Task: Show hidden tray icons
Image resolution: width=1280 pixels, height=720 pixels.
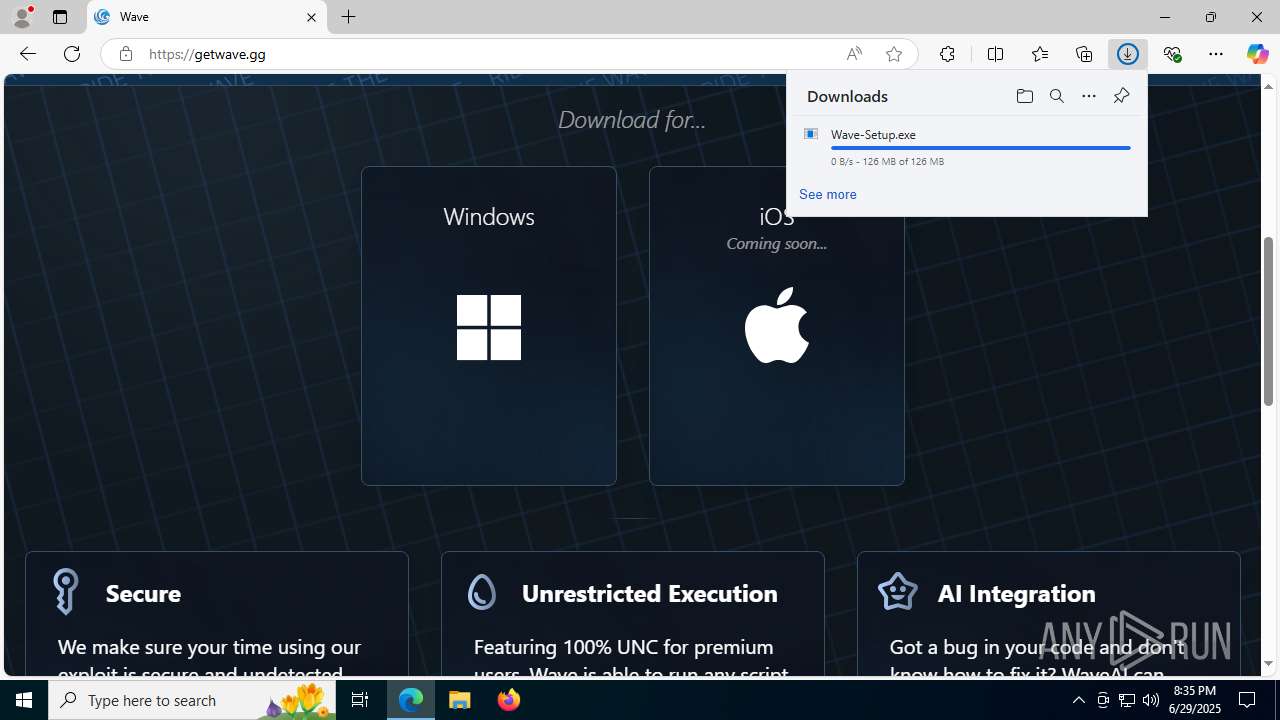Action: click(1079, 700)
